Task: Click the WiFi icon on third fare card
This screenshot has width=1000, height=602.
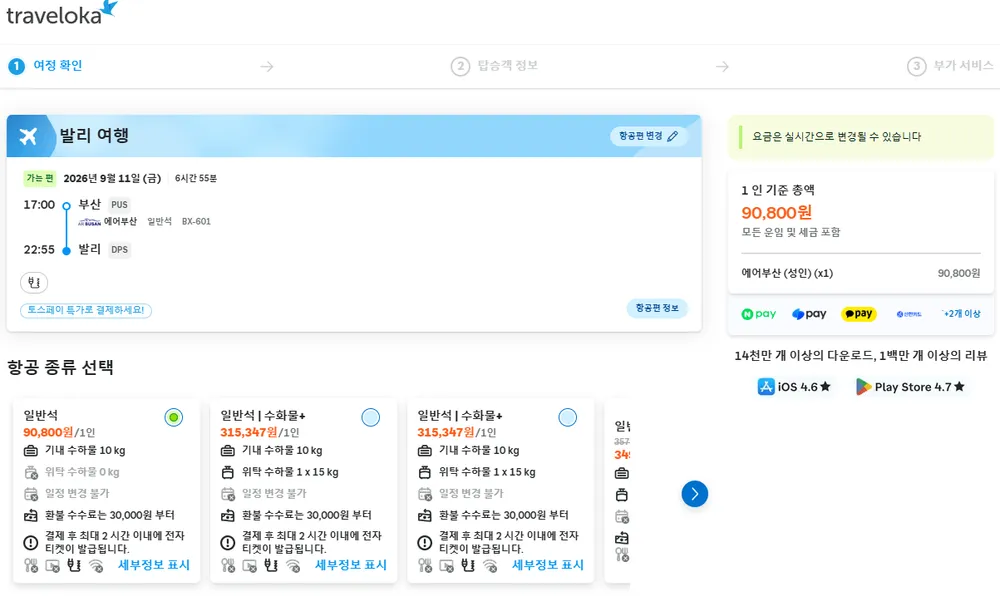Action: point(490,565)
